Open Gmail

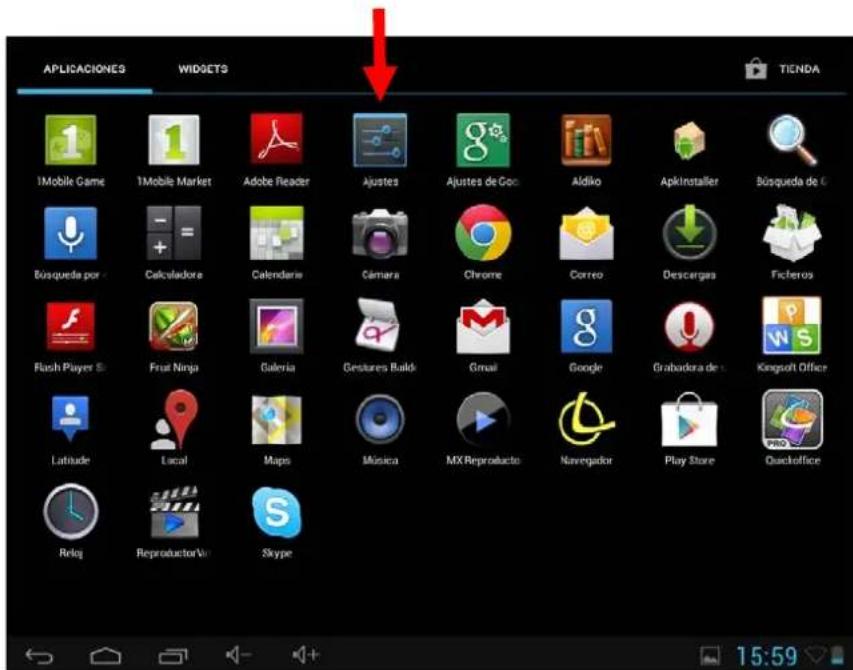click(483, 326)
